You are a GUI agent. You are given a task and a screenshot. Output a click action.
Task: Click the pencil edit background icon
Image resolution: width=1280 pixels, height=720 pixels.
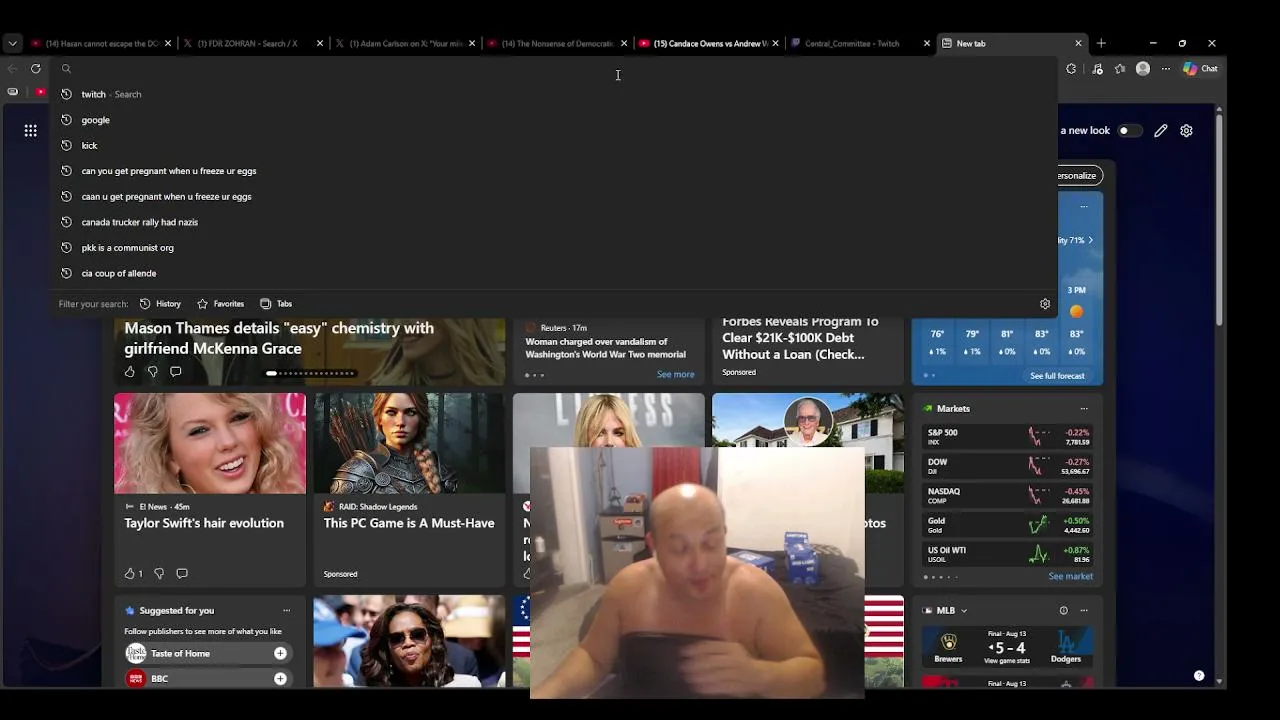pyautogui.click(x=1161, y=130)
